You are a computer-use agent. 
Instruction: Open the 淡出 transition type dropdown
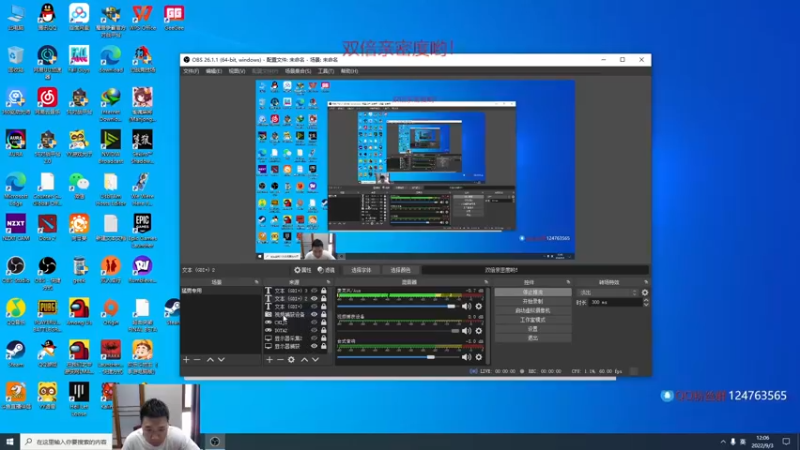pyautogui.click(x=608, y=292)
